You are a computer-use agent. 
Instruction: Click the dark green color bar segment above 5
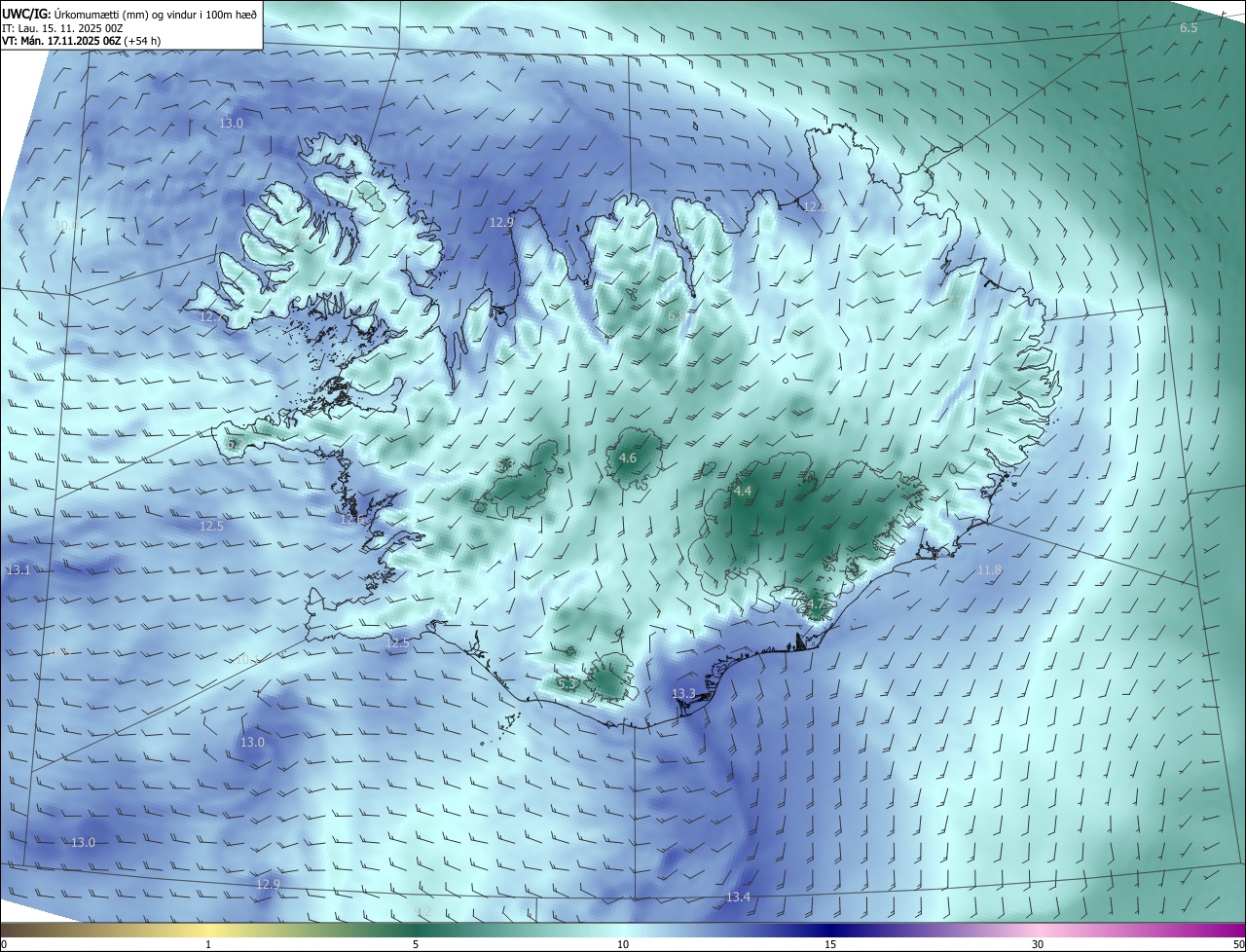point(416,930)
